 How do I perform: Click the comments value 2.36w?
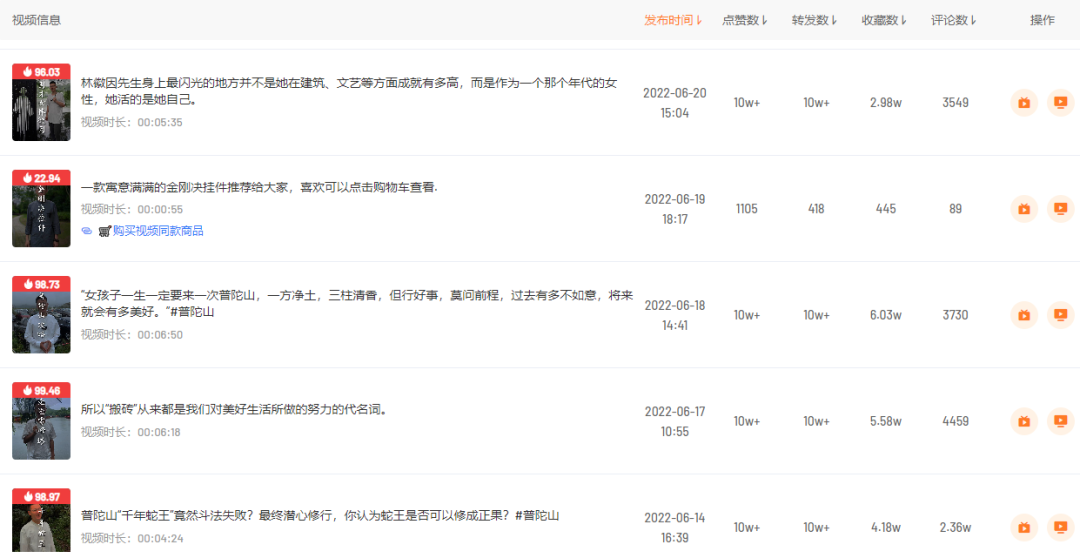point(955,527)
